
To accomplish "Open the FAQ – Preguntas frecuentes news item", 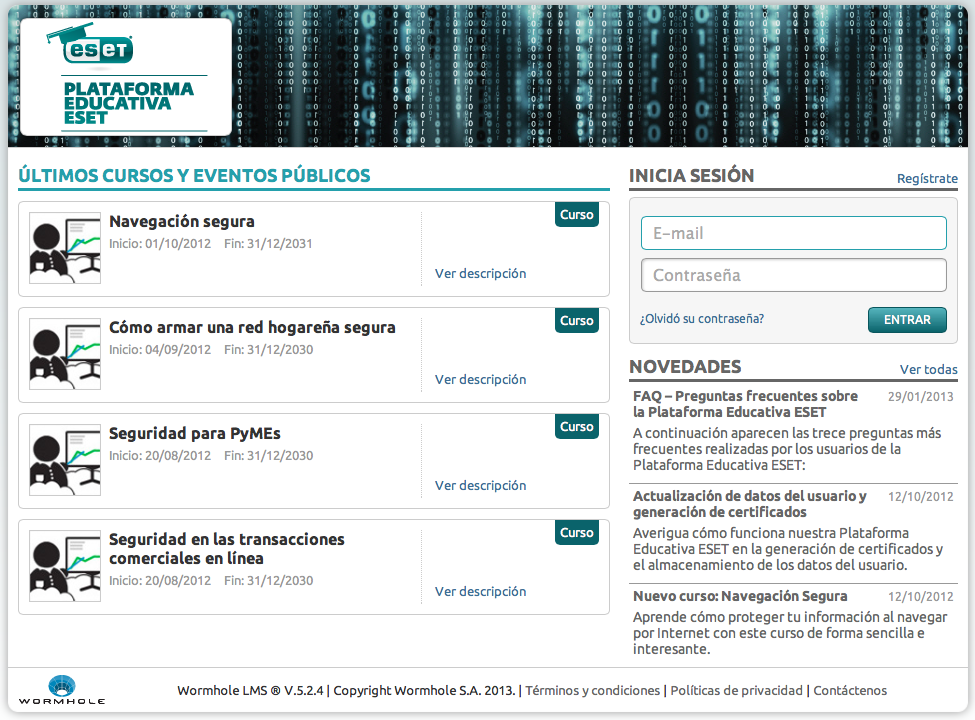I will coord(745,404).
